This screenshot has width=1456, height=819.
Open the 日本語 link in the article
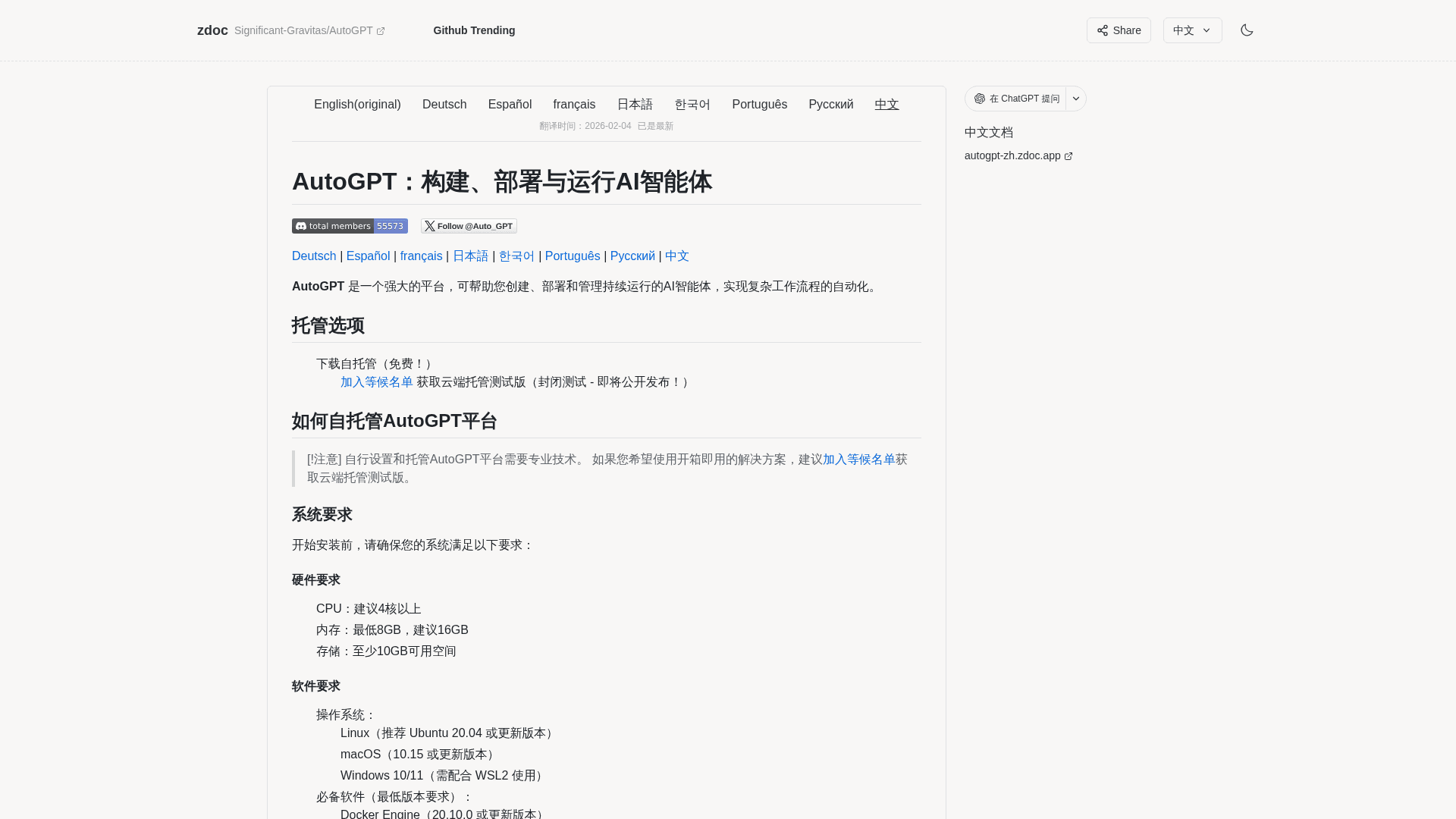pos(470,256)
